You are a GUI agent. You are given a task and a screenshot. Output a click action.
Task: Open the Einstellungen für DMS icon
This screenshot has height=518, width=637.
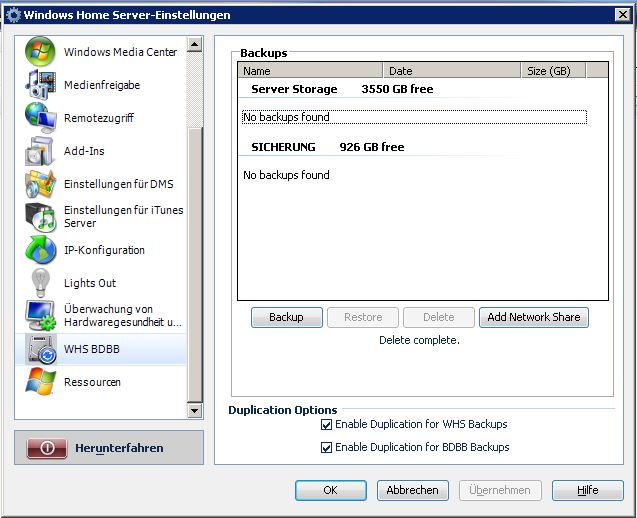click(41, 184)
